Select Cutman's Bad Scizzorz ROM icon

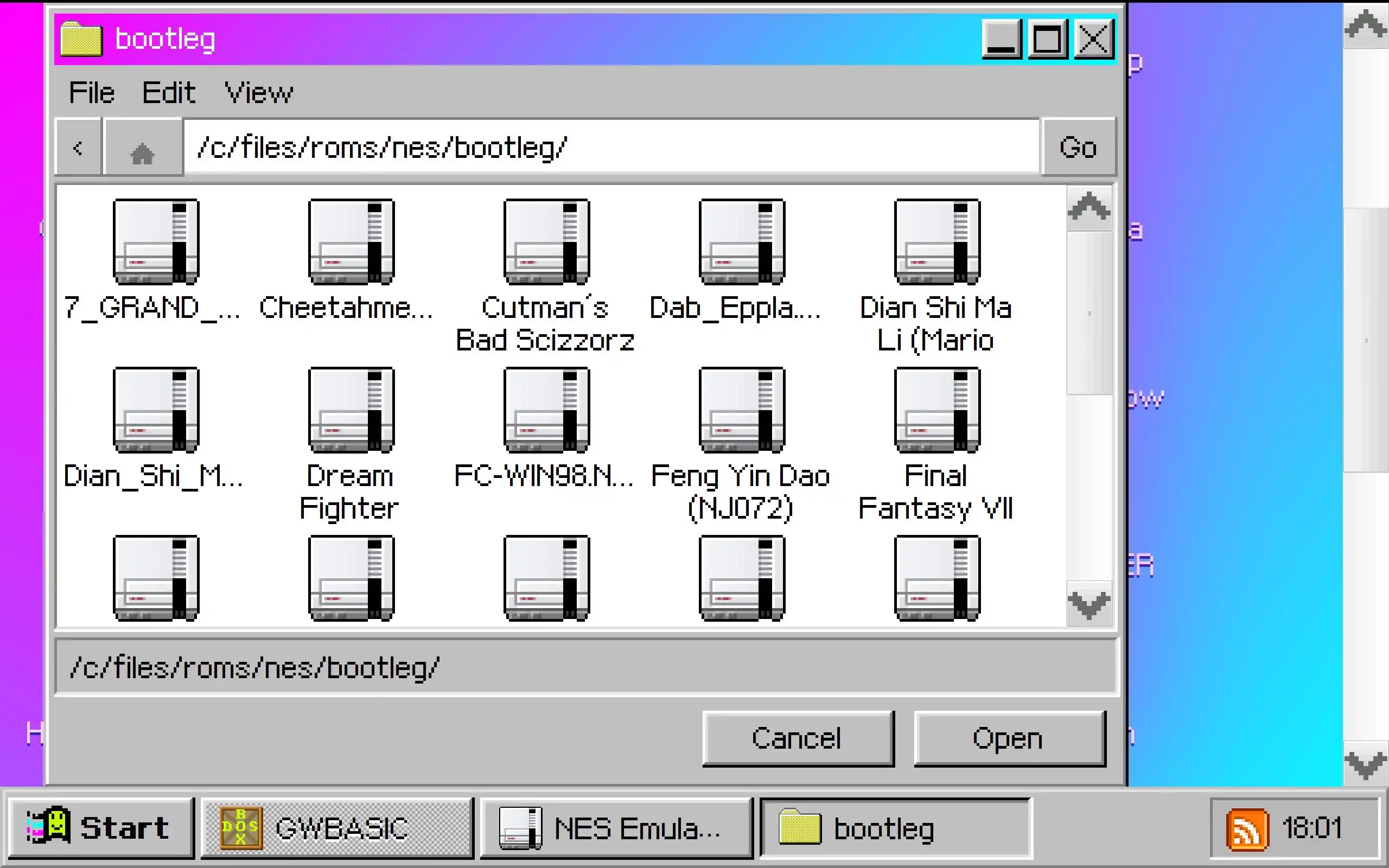tap(546, 242)
